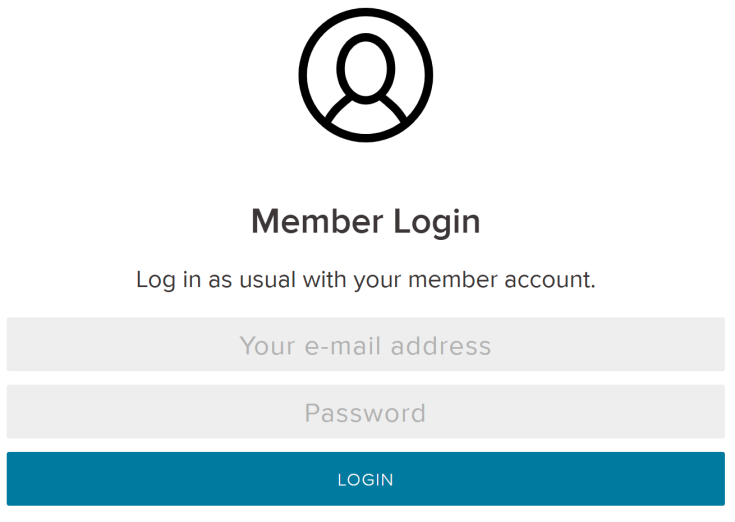Click the person outline icon above the heading
Image resolution: width=735 pixels, height=522 pixels.
(x=366, y=75)
